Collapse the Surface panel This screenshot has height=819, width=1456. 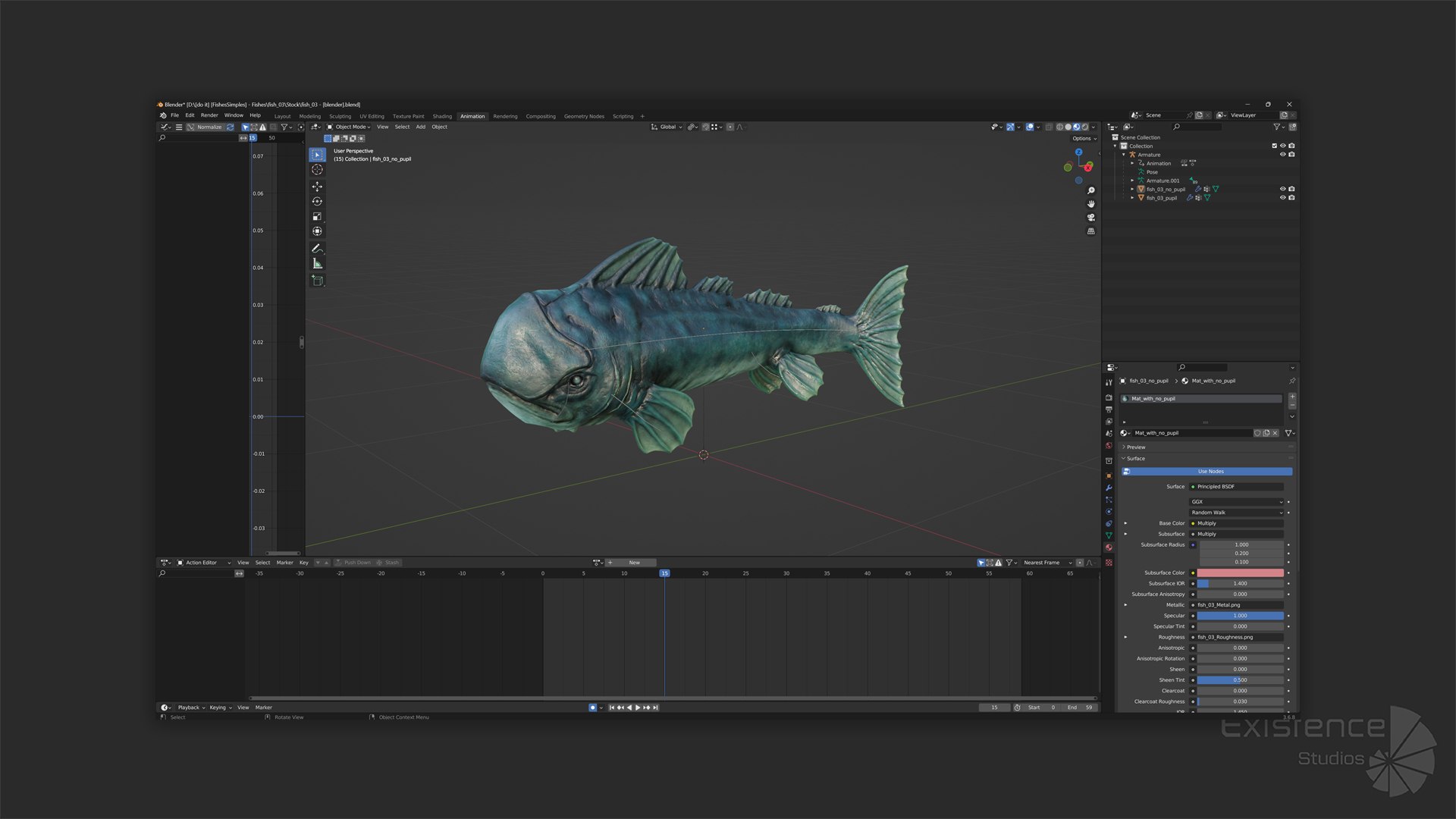tap(1135, 459)
